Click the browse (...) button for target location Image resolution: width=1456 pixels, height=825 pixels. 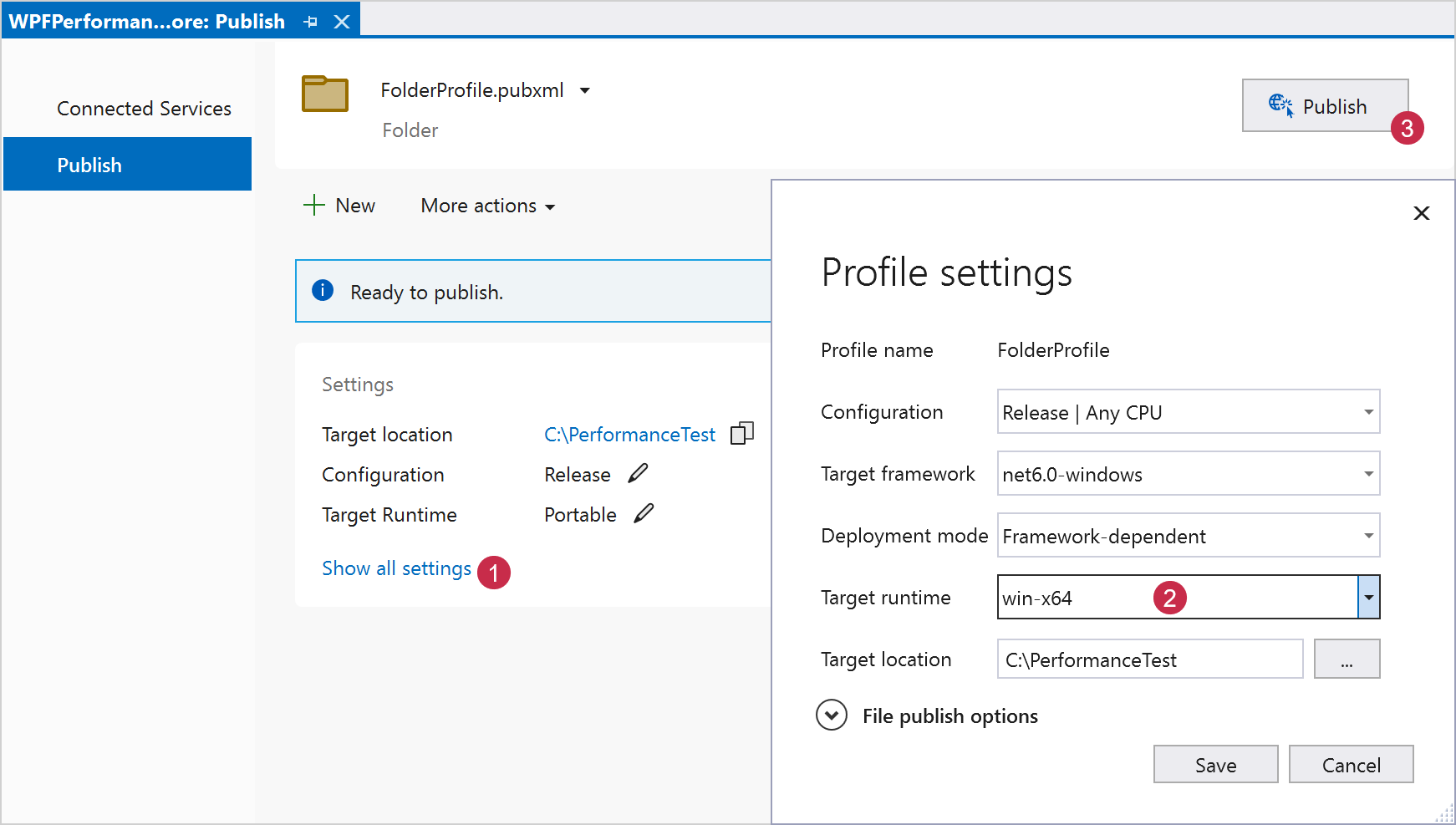click(x=1347, y=659)
